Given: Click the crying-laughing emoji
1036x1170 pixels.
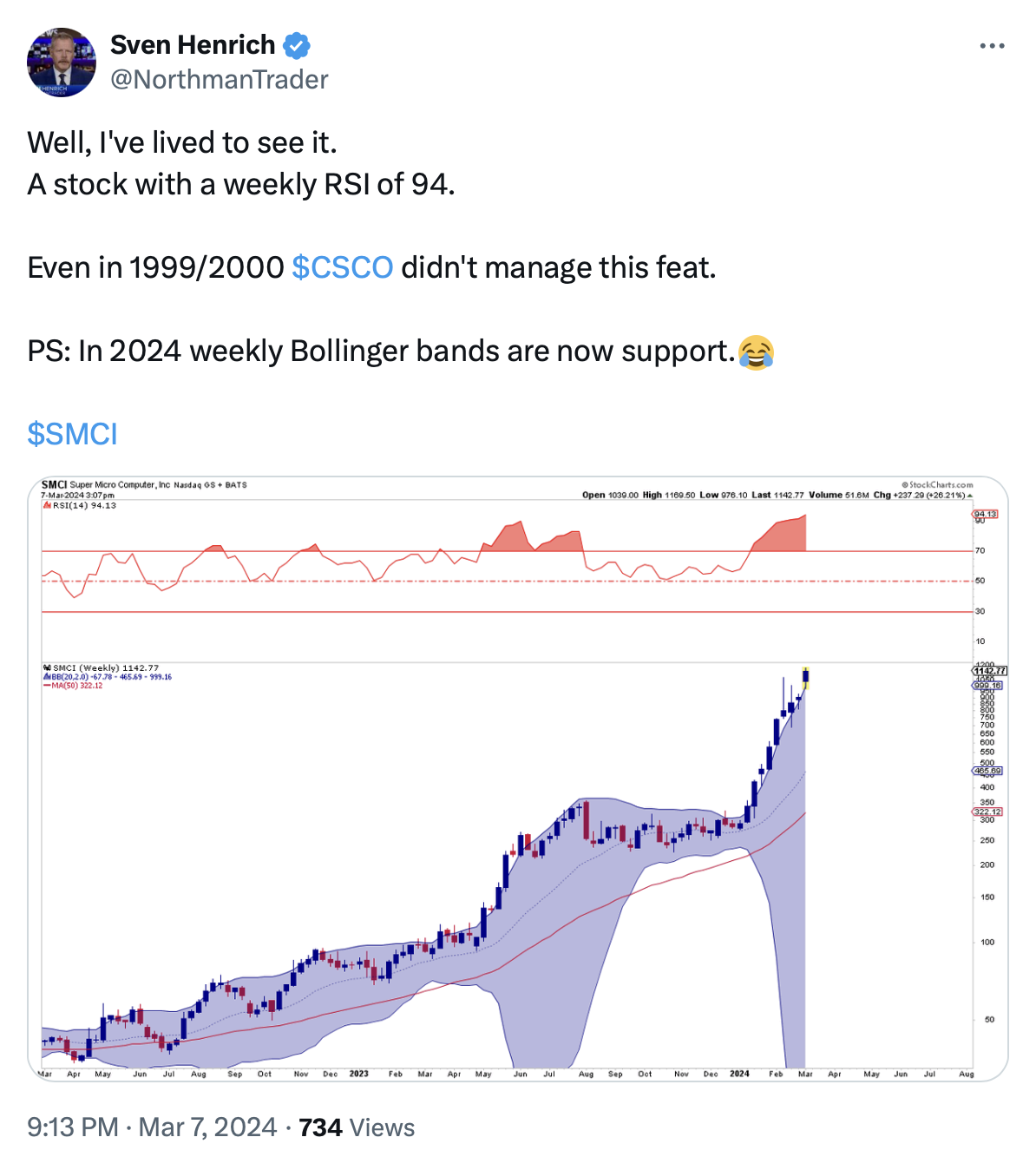Looking at the screenshot, I should [756, 352].
